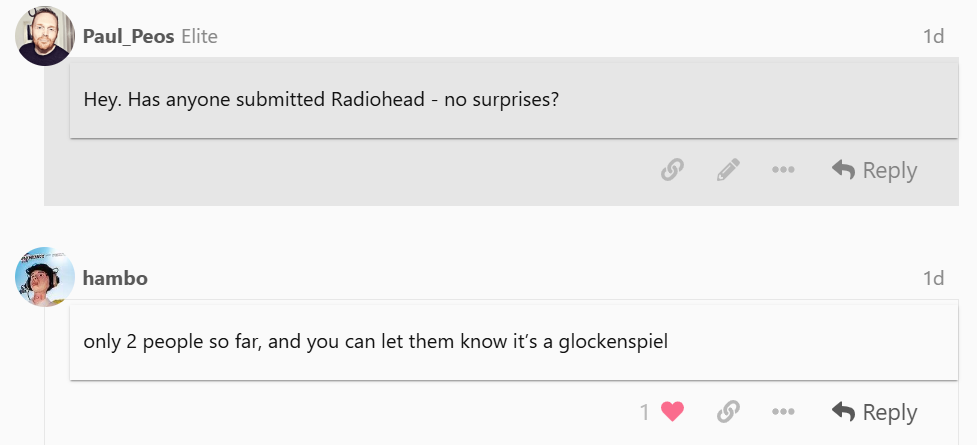Unlike hambo's post via pink heart

pos(672,411)
